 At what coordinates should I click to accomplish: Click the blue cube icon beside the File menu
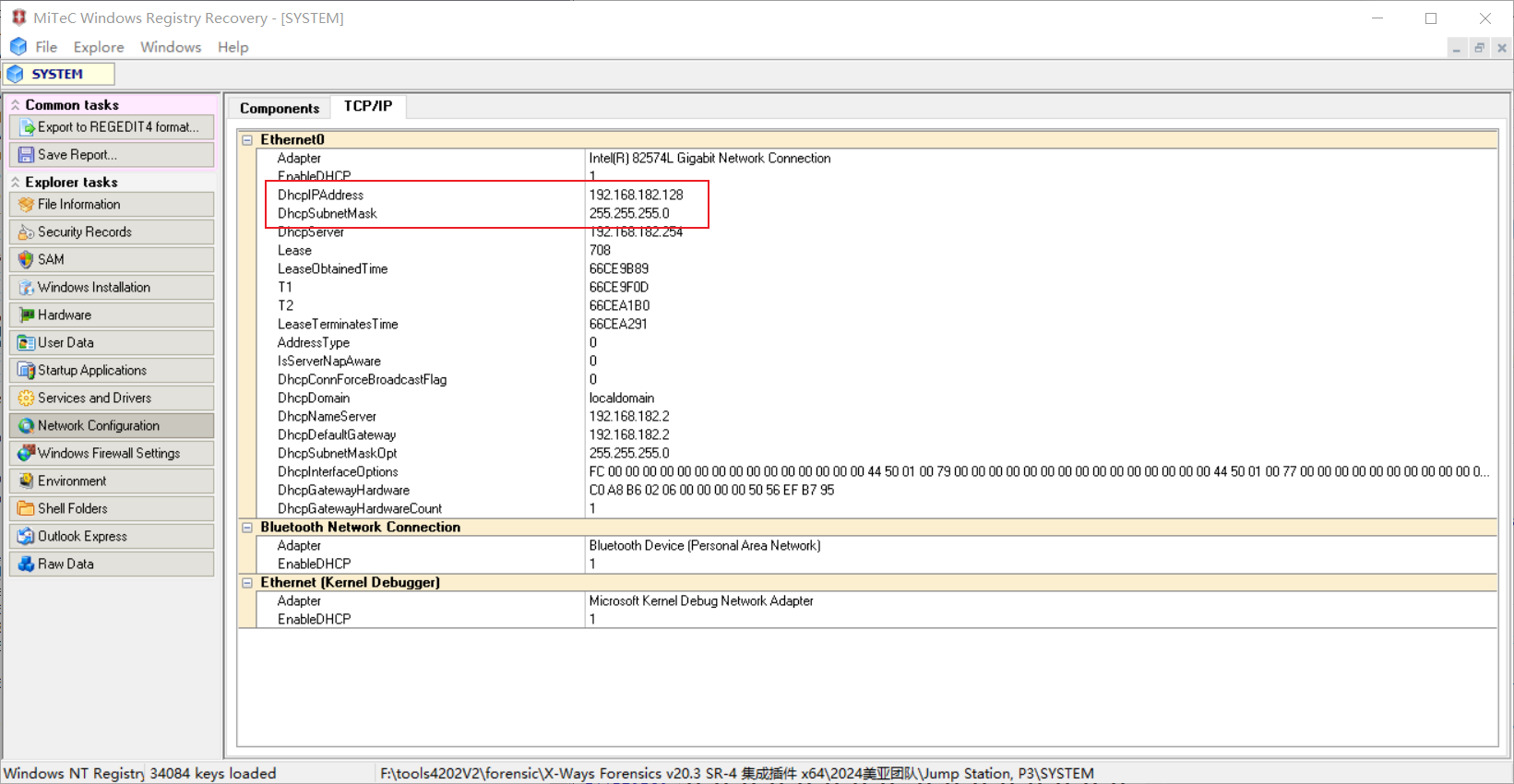coord(18,47)
